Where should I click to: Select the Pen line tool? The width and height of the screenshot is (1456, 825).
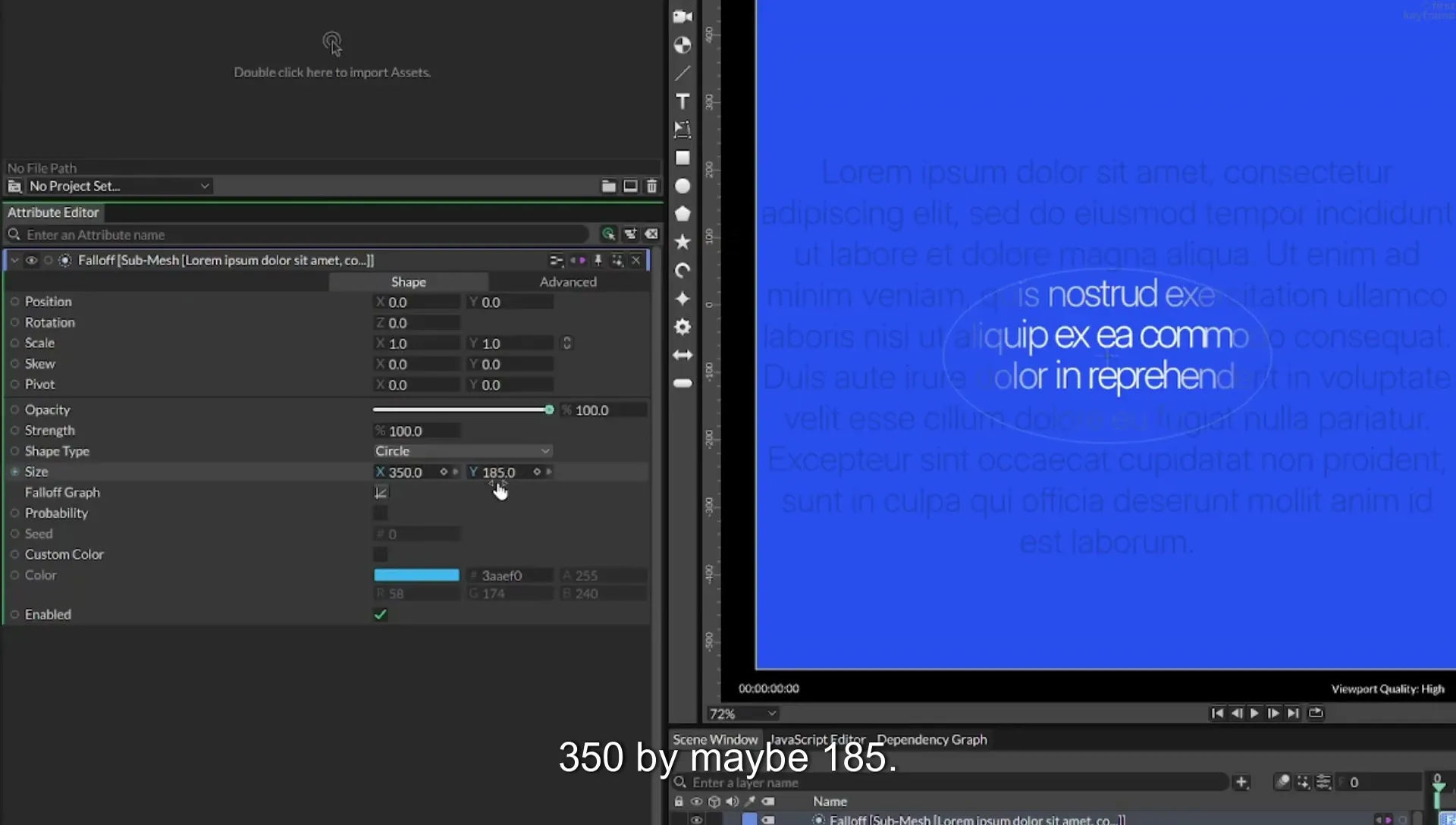tap(682, 73)
